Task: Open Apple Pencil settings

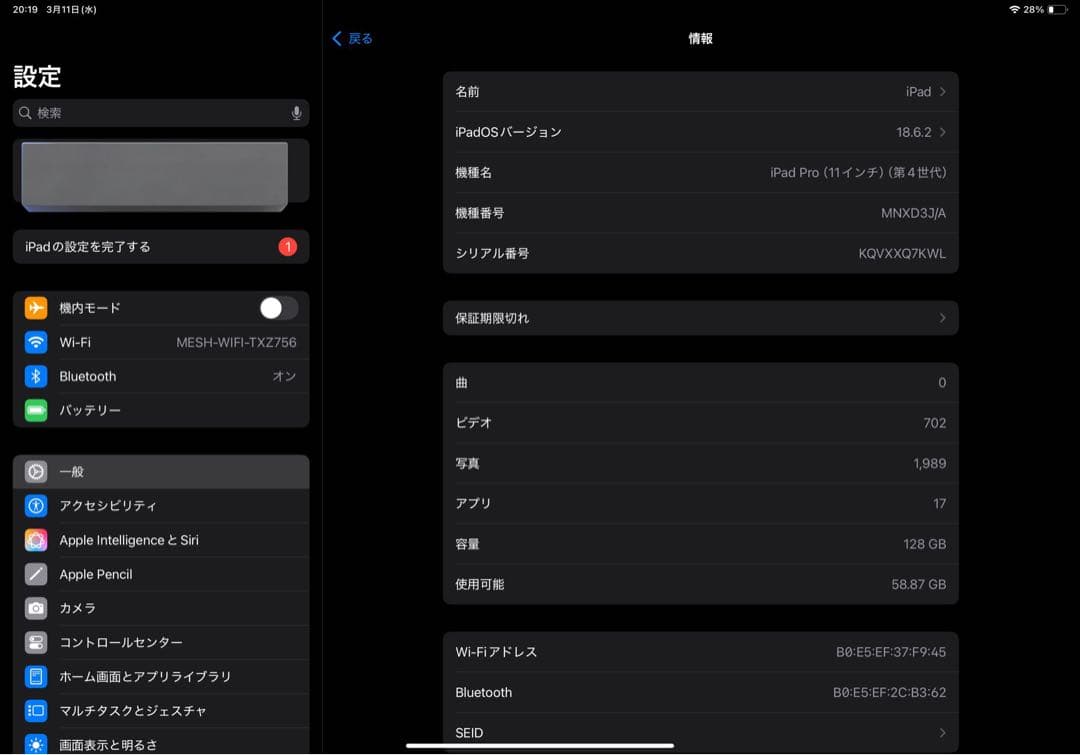Action: (x=160, y=574)
